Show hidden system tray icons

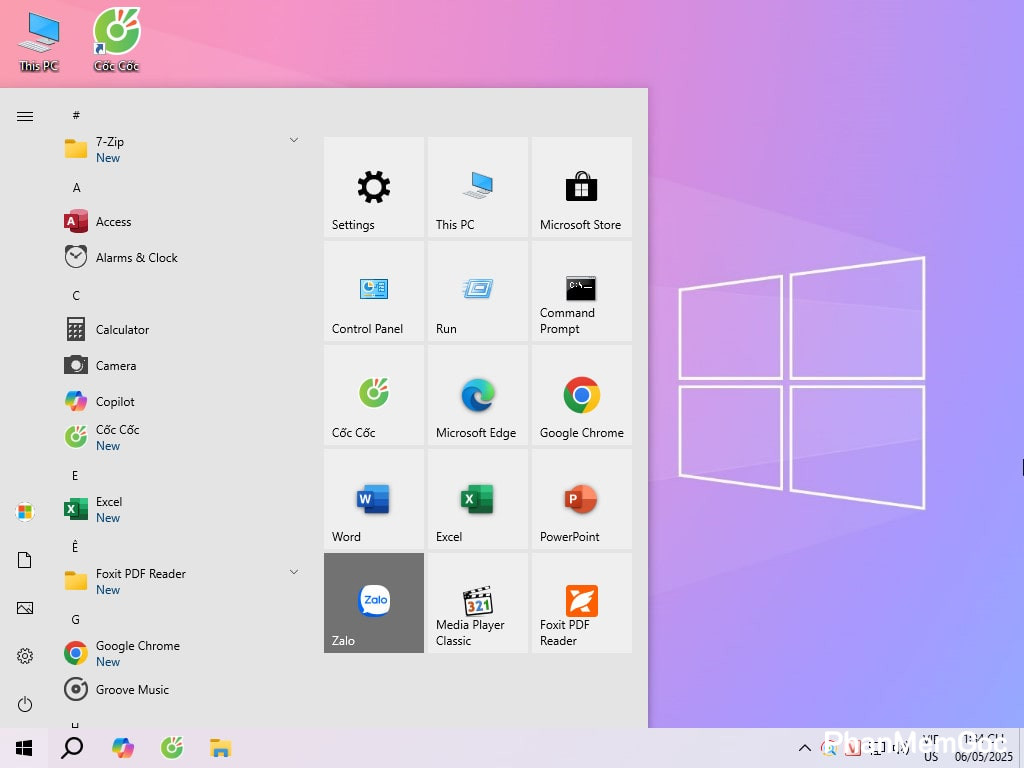(804, 748)
